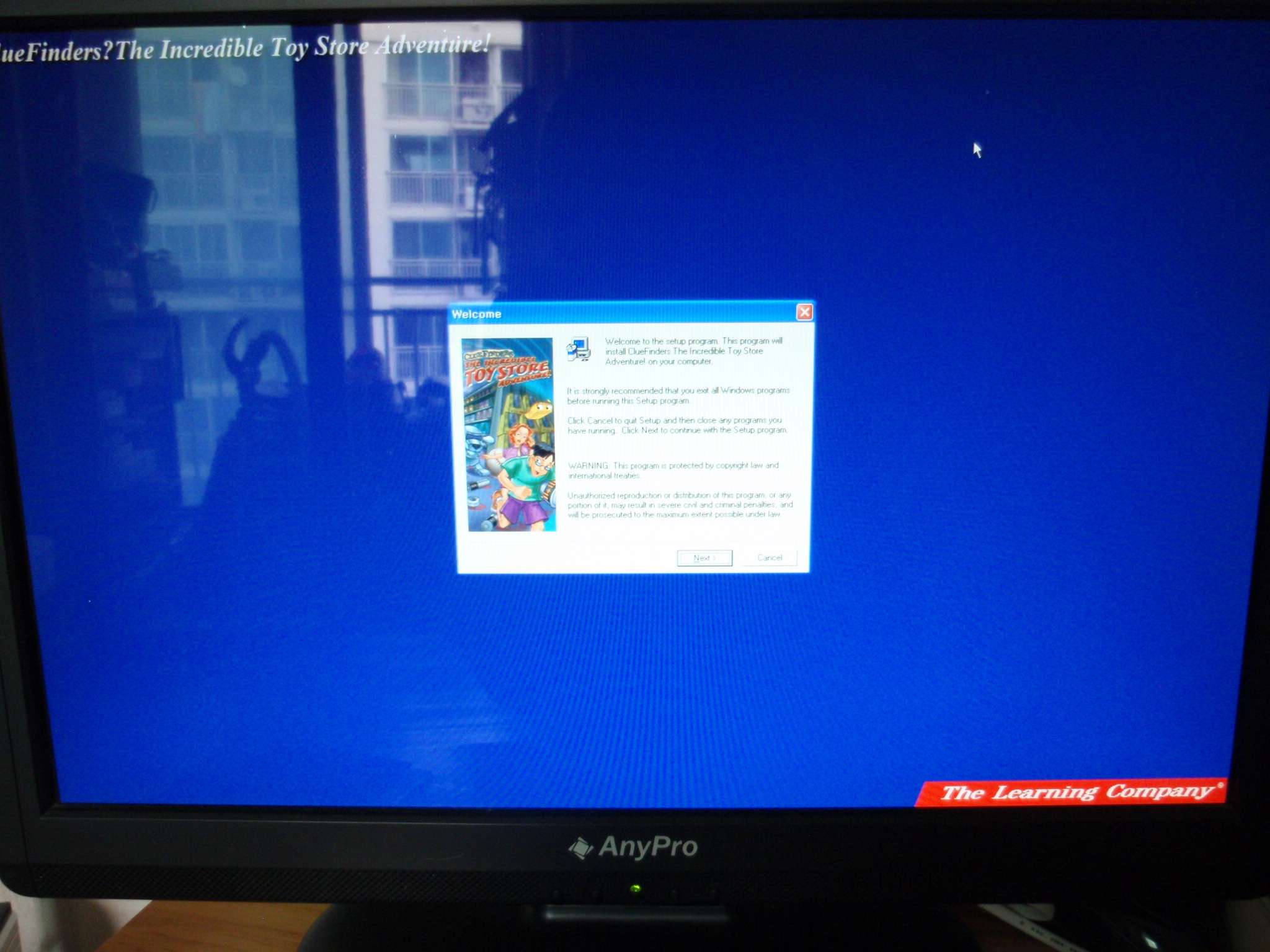Click the 'Unauthorized reproduction' paragraph text
Viewport: 1270px width, 952px height.
680,505
